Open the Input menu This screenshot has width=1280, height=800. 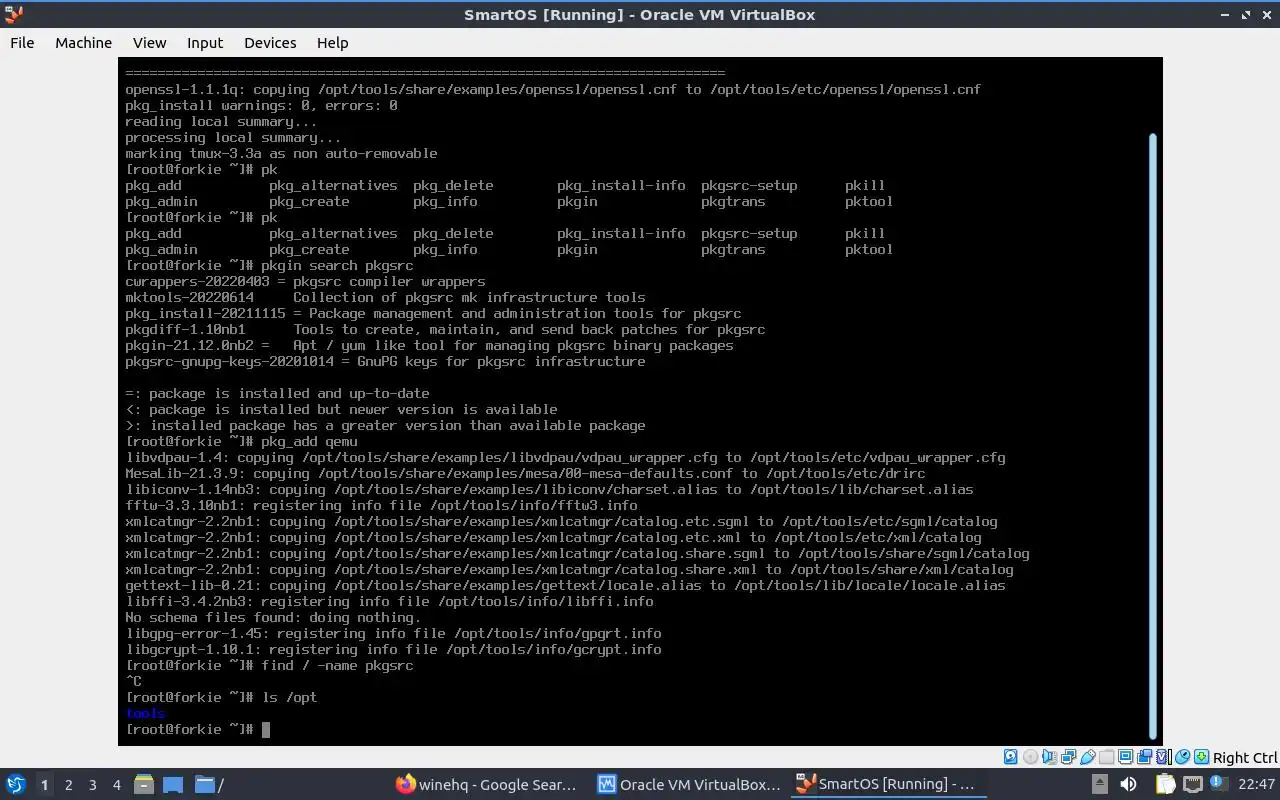[205, 42]
